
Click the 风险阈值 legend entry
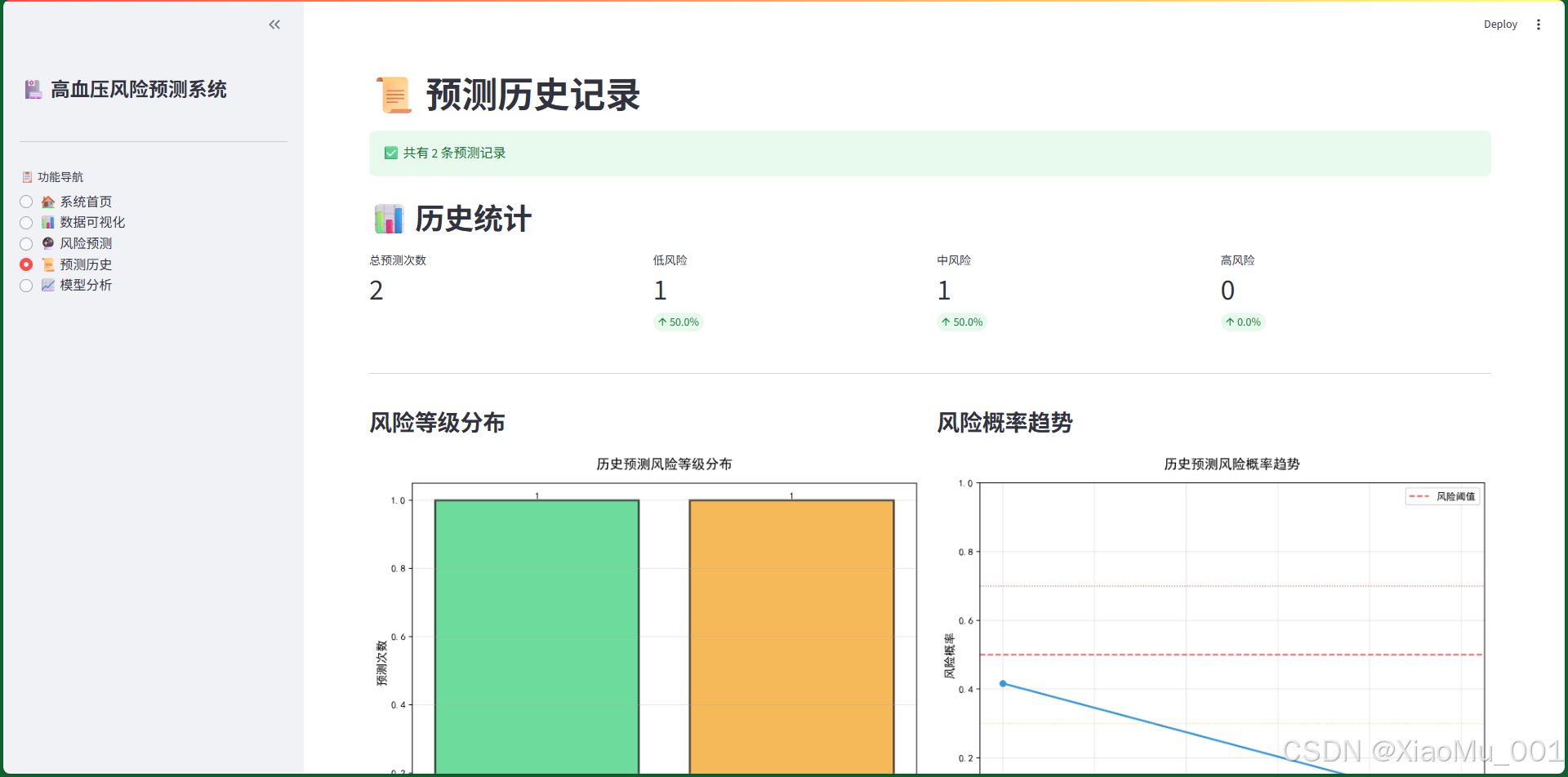pyautogui.click(x=1442, y=495)
